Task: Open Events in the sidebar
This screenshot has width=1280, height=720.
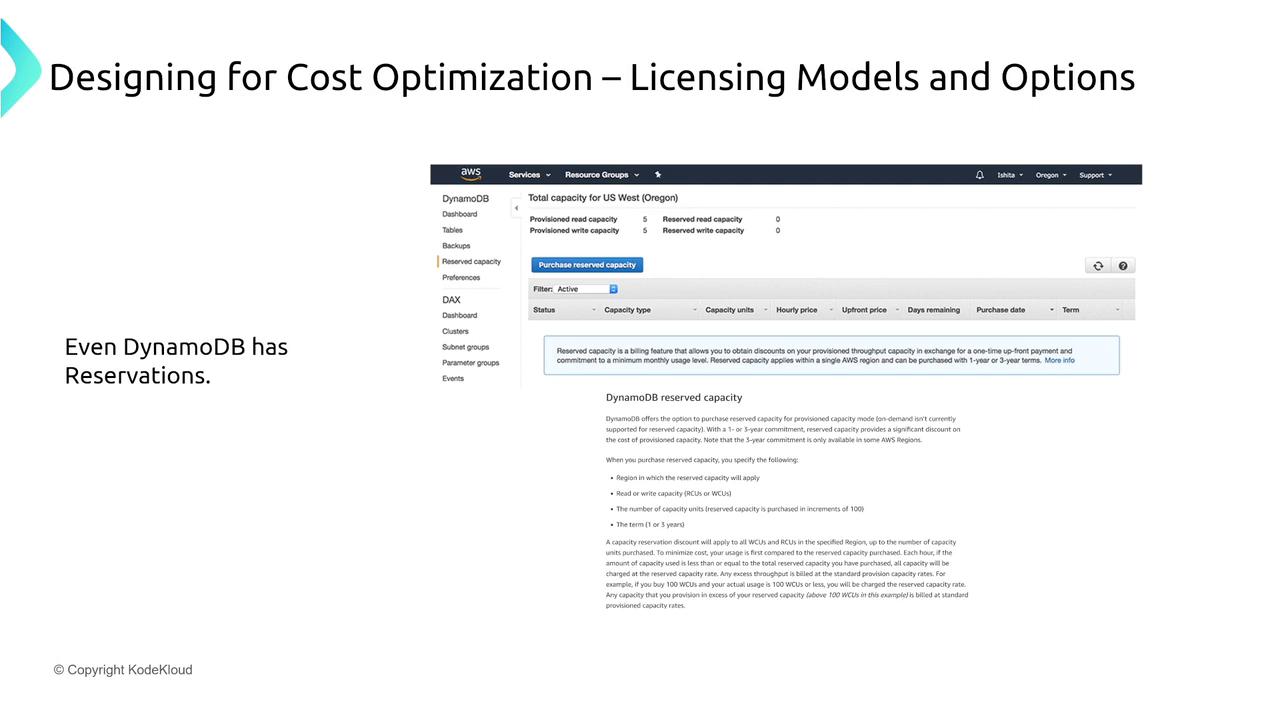Action: coord(453,379)
